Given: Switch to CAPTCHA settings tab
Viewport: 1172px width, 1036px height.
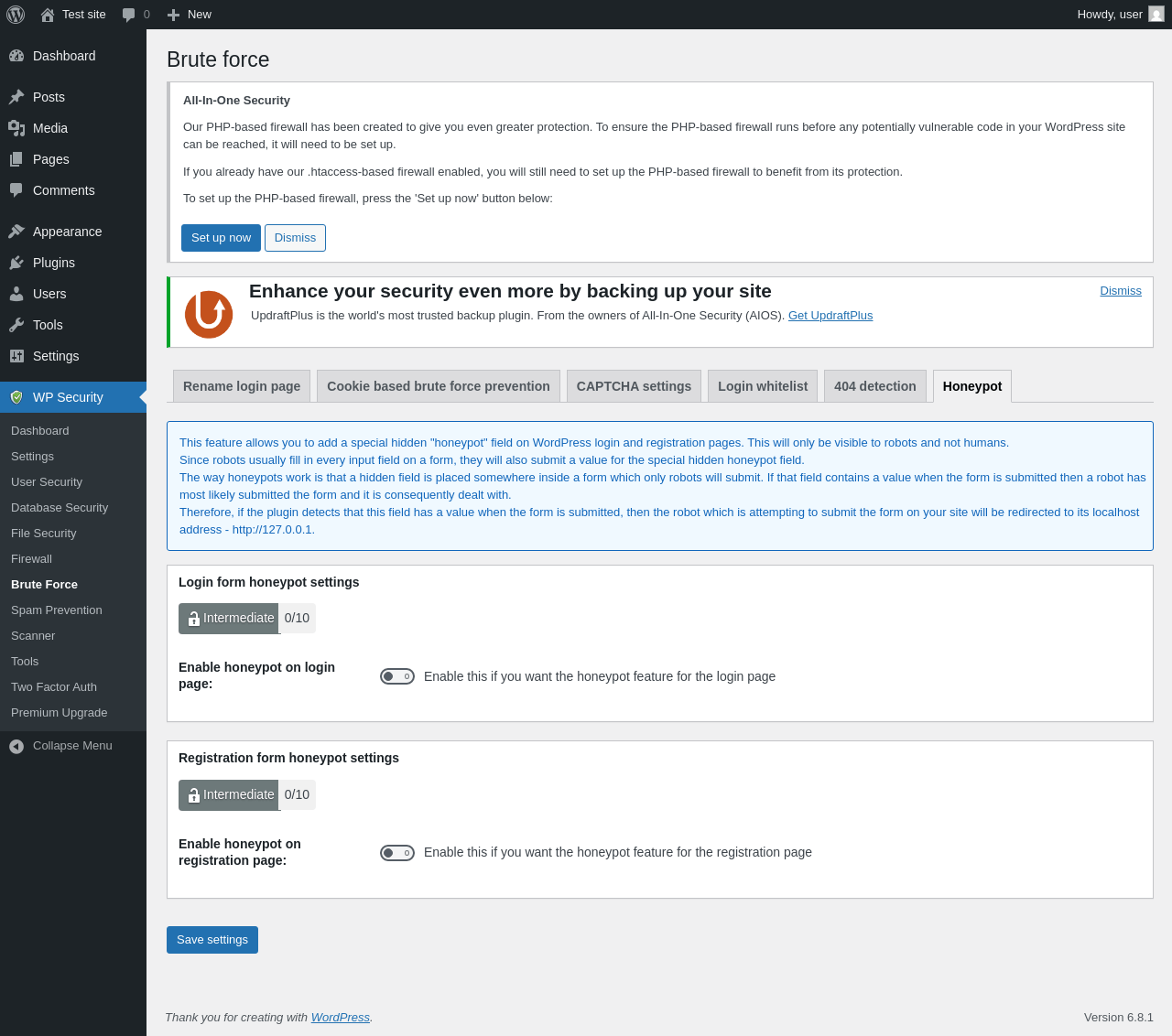Looking at the screenshot, I should tap(634, 386).
